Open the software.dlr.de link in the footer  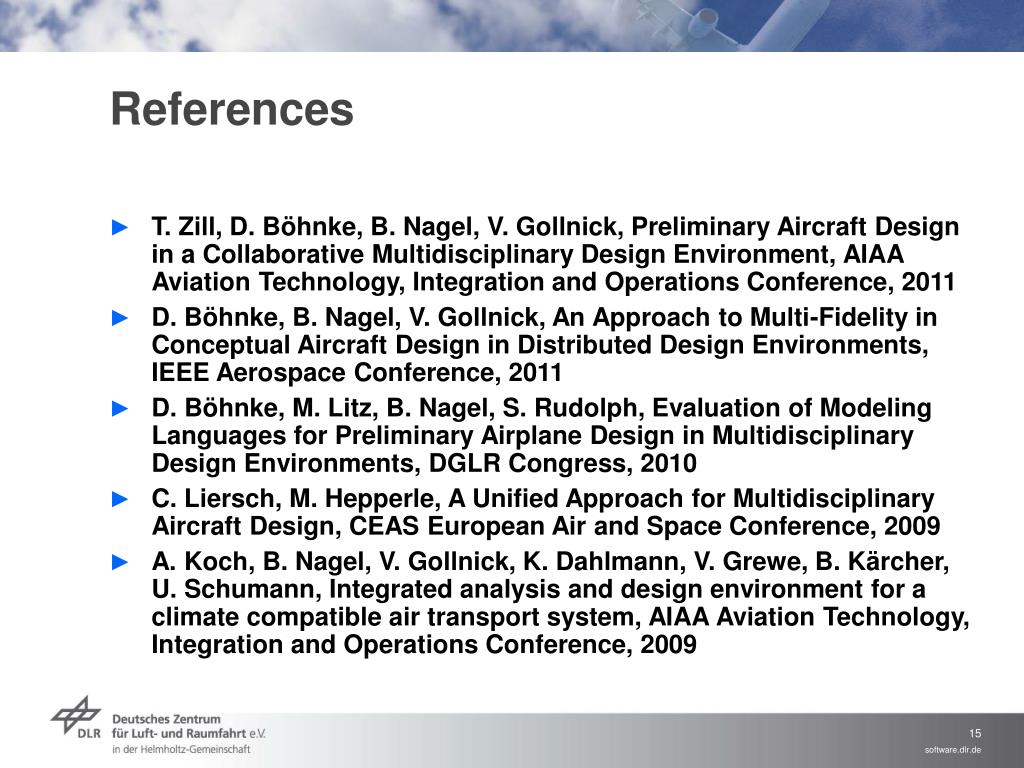point(953,750)
